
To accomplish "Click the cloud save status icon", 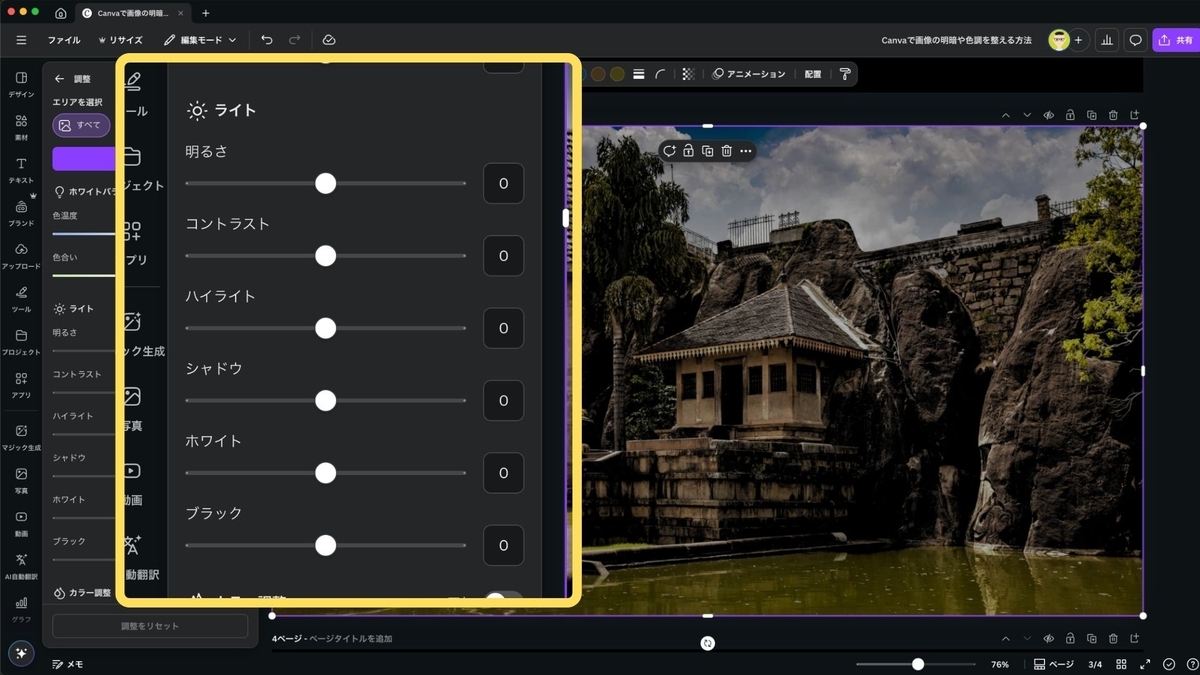I will [329, 40].
